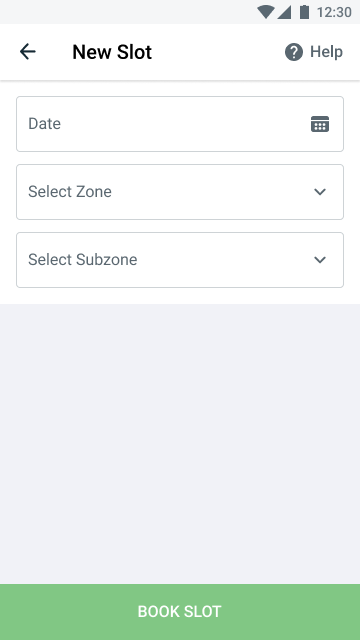Open the Select Subzone dropdown field
Image resolution: width=360 pixels, height=640 pixels.
pyautogui.click(x=180, y=260)
